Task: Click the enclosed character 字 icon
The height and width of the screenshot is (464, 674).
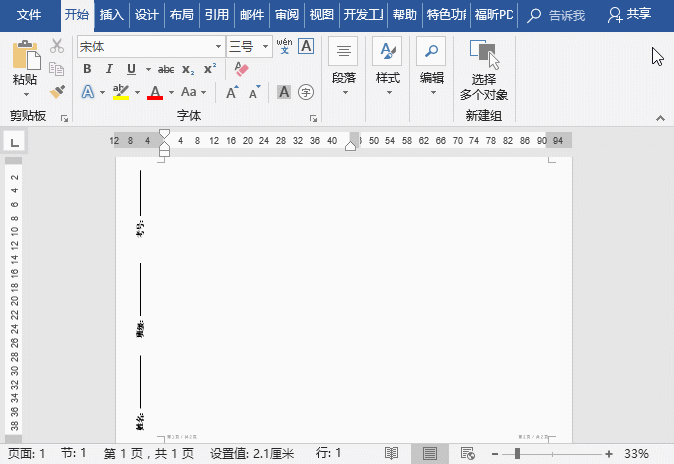Action: tap(306, 92)
